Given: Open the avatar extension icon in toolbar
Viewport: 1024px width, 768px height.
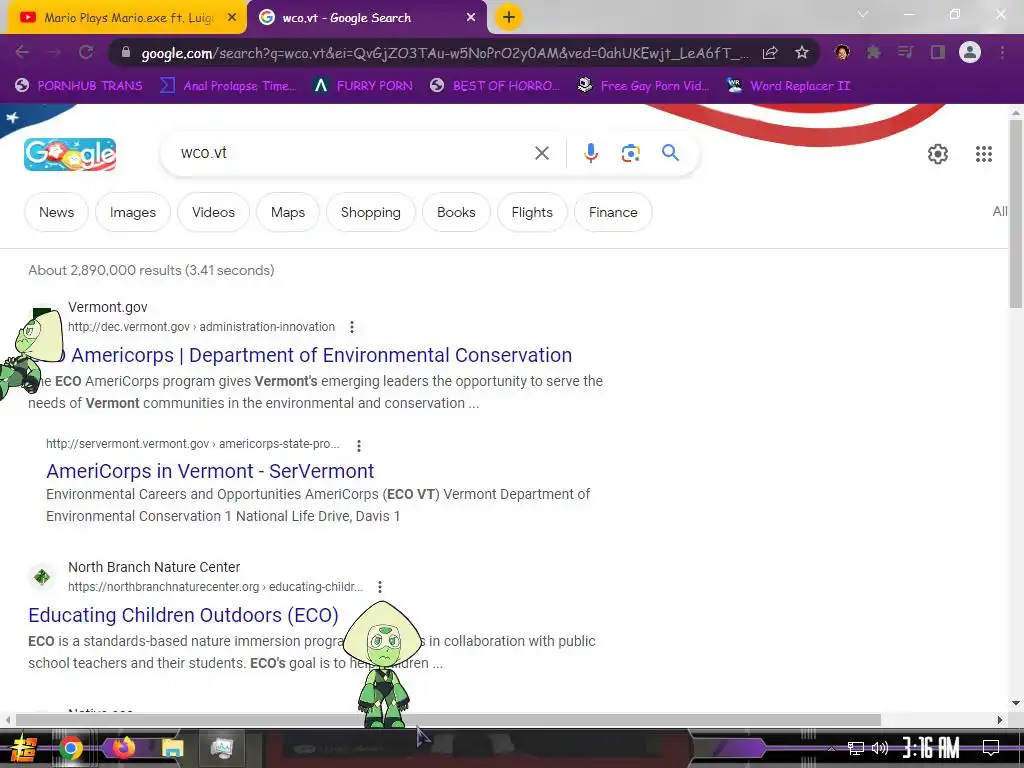Looking at the screenshot, I should click(842, 52).
